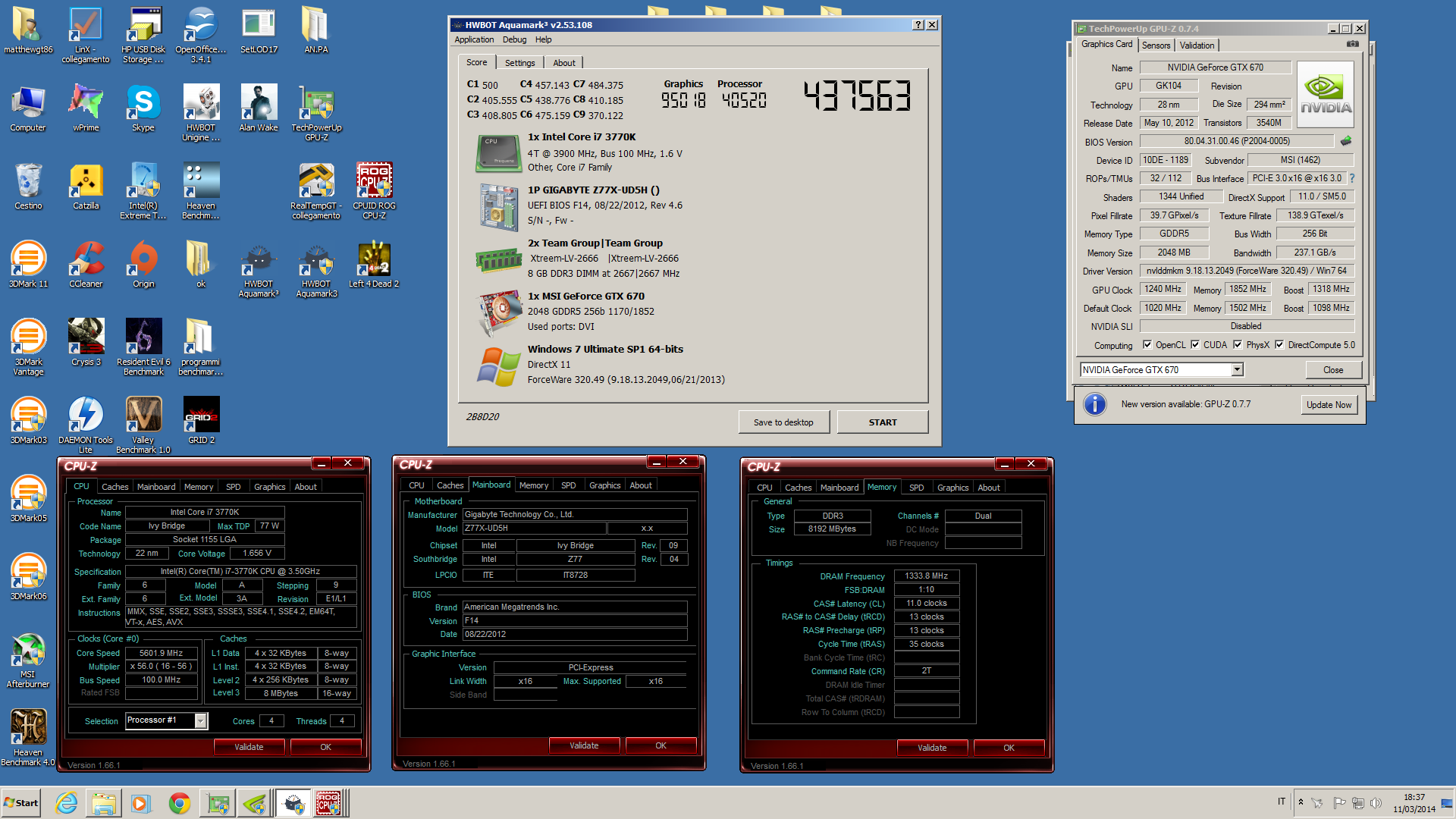
Task: Click the Core Speed value field
Action: click(x=162, y=653)
